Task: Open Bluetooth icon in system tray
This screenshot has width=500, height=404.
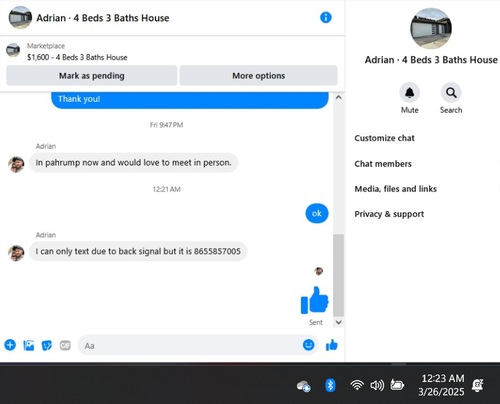Action: point(330,385)
